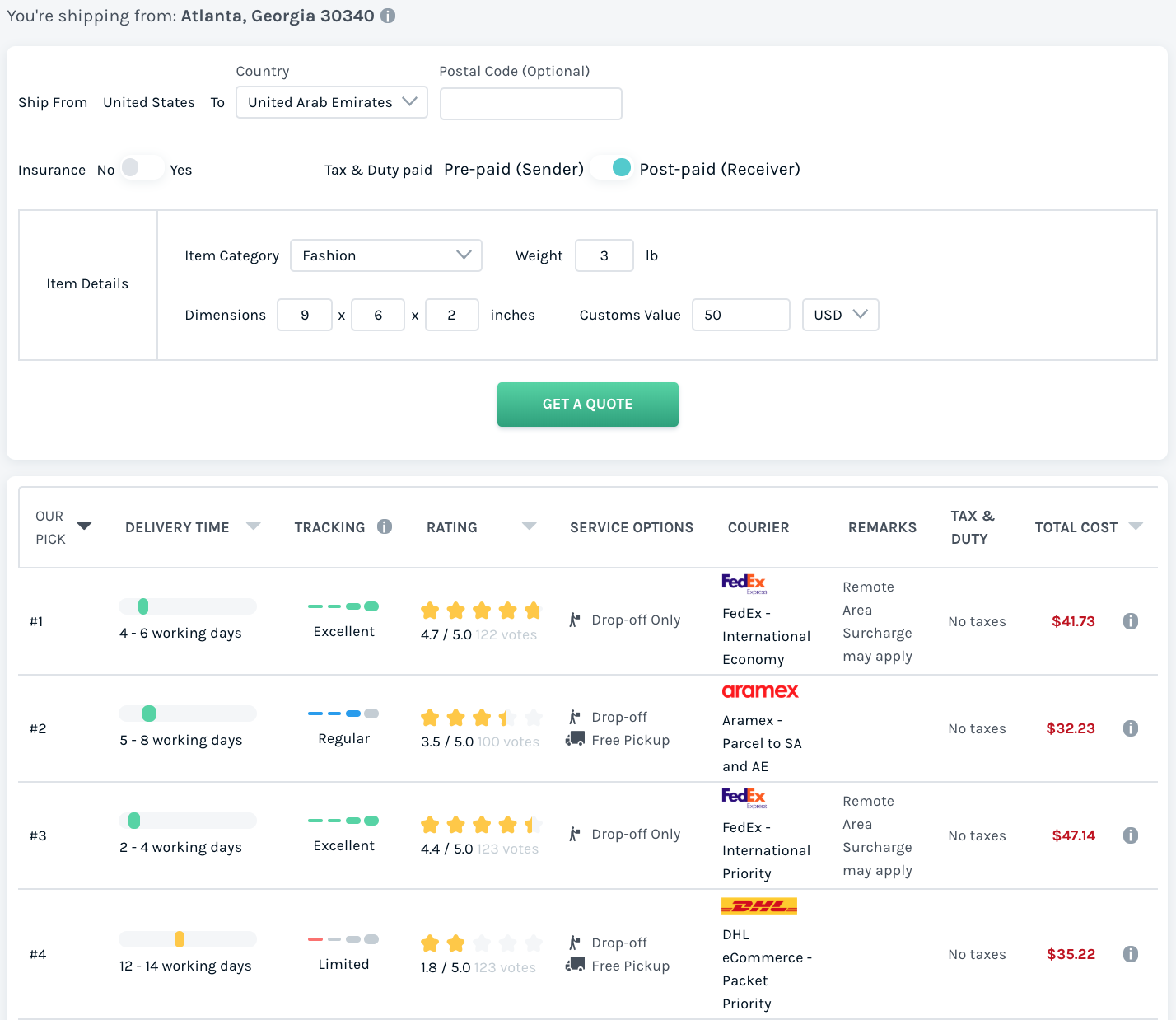The height and width of the screenshot is (1020, 1176).
Task: Click delivery bar for 12 - 14 working days
Action: (188, 939)
